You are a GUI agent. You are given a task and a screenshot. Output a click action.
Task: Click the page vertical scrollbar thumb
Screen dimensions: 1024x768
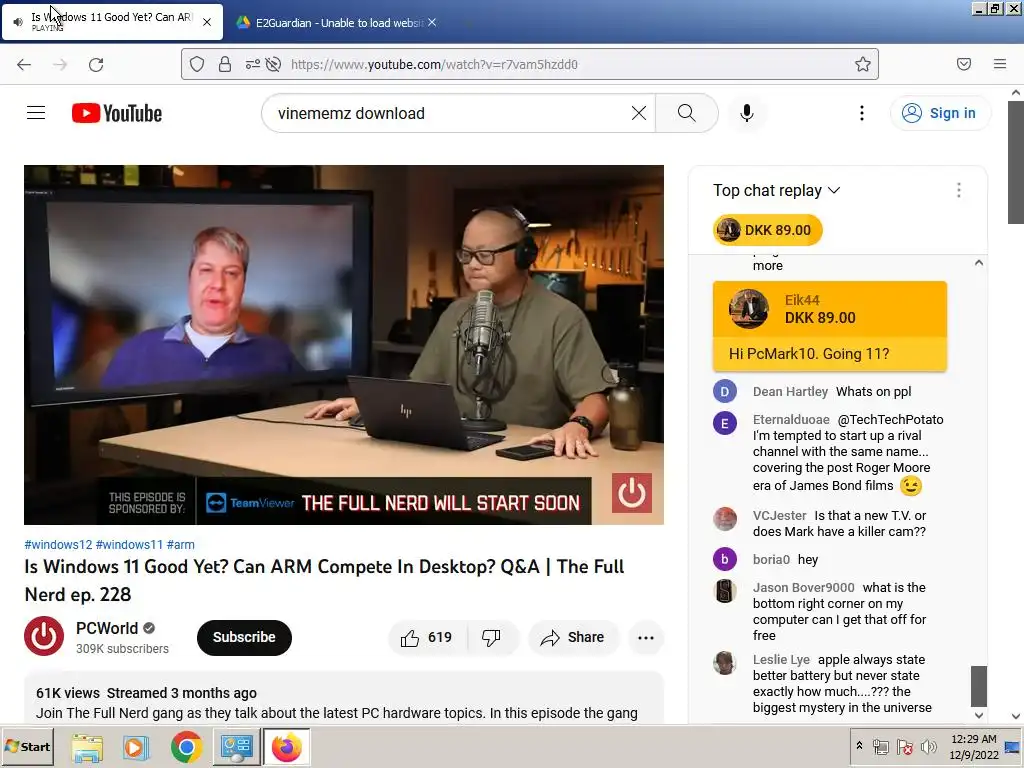coord(1016,162)
